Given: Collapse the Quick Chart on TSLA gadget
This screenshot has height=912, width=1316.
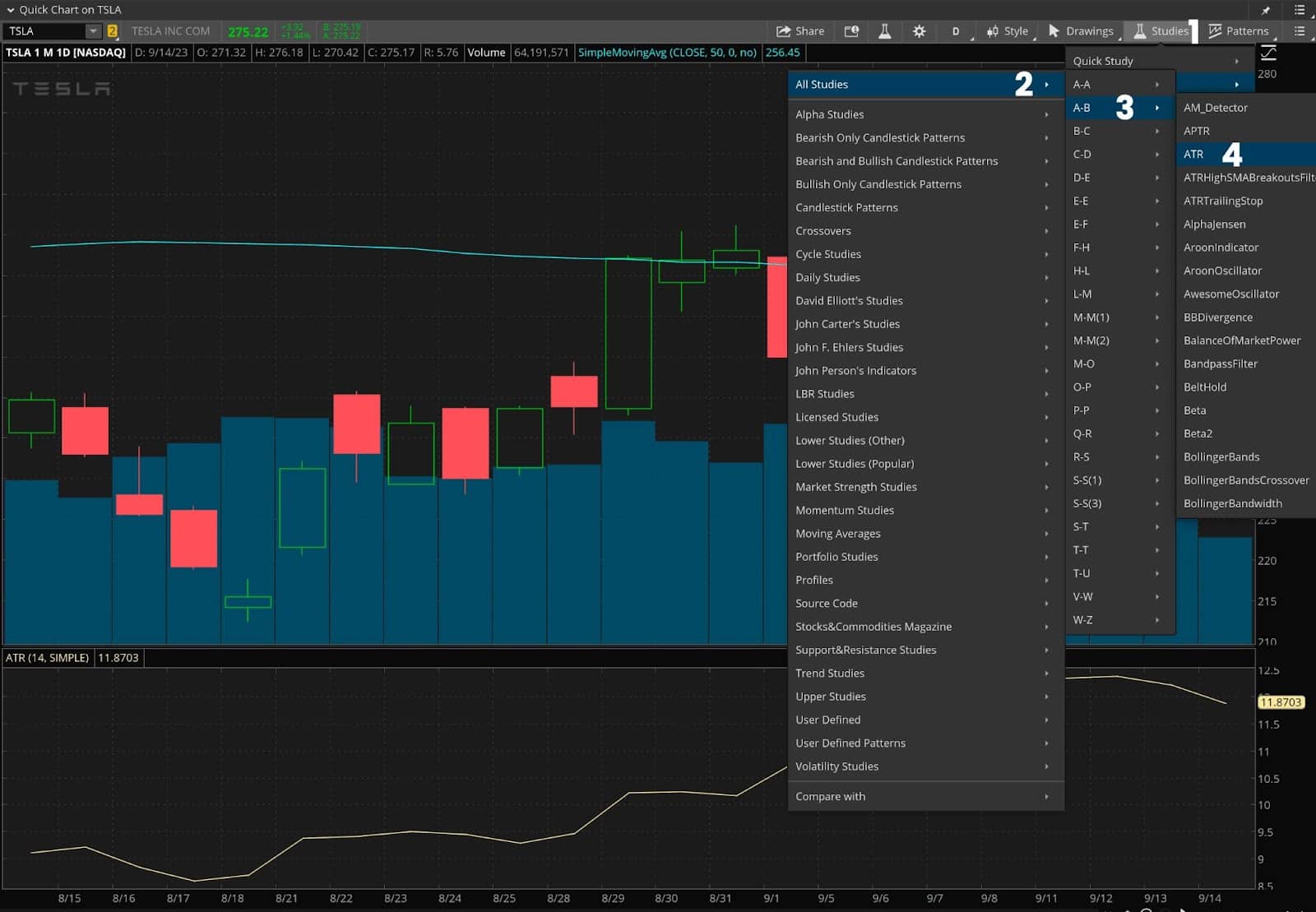Looking at the screenshot, I should click(11, 10).
